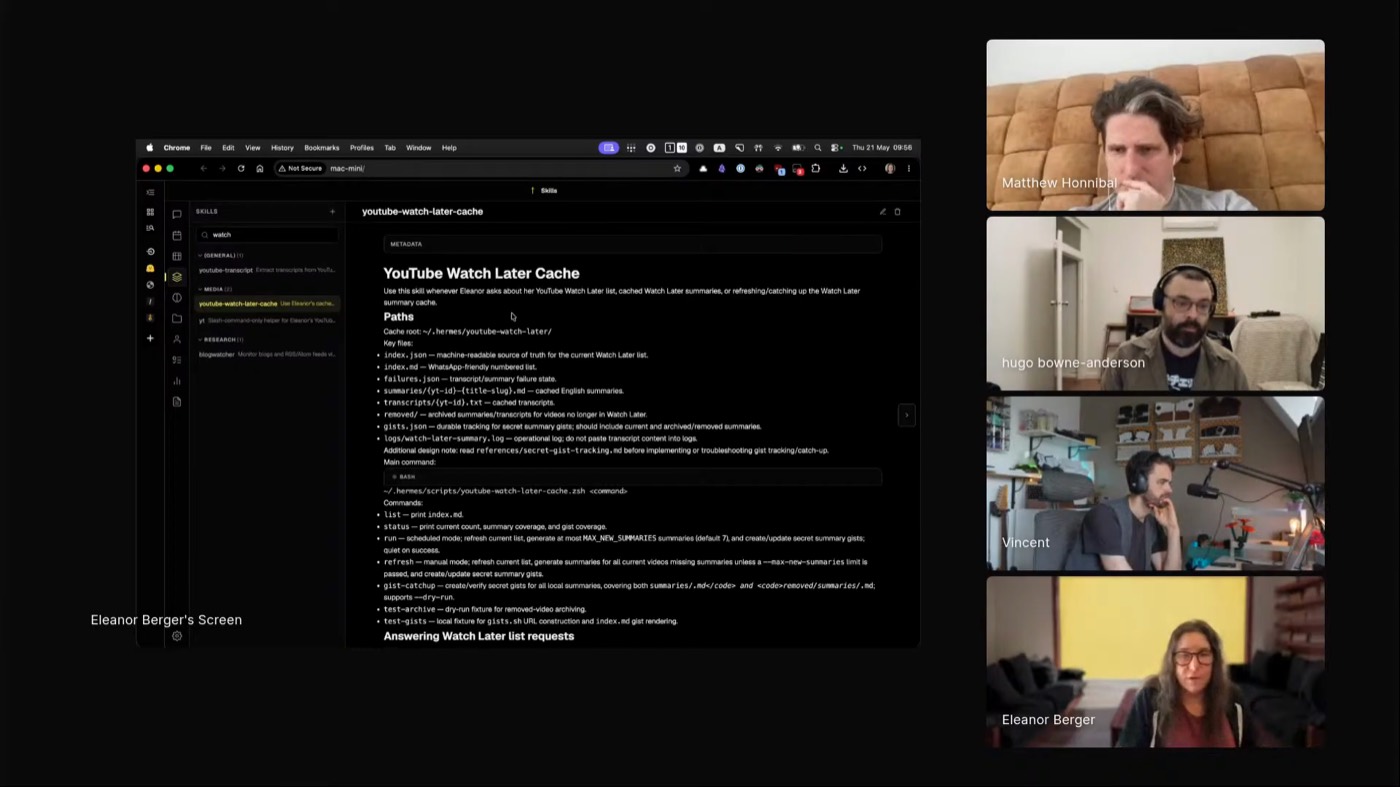
Task: Open the Bookmarks menu
Action: [322, 148]
